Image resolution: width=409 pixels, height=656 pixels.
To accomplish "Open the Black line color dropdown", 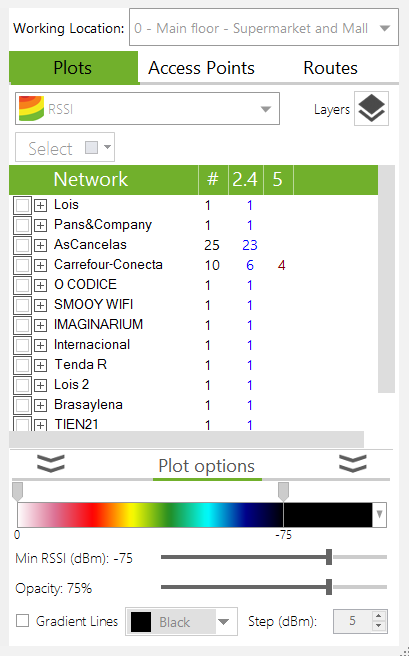I will coord(181,622).
